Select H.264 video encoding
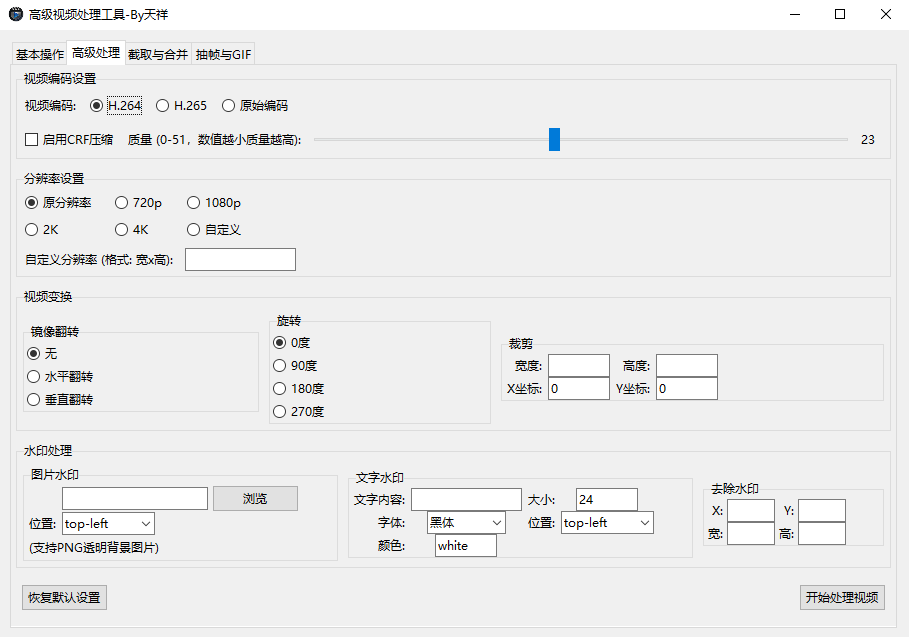 (116, 105)
